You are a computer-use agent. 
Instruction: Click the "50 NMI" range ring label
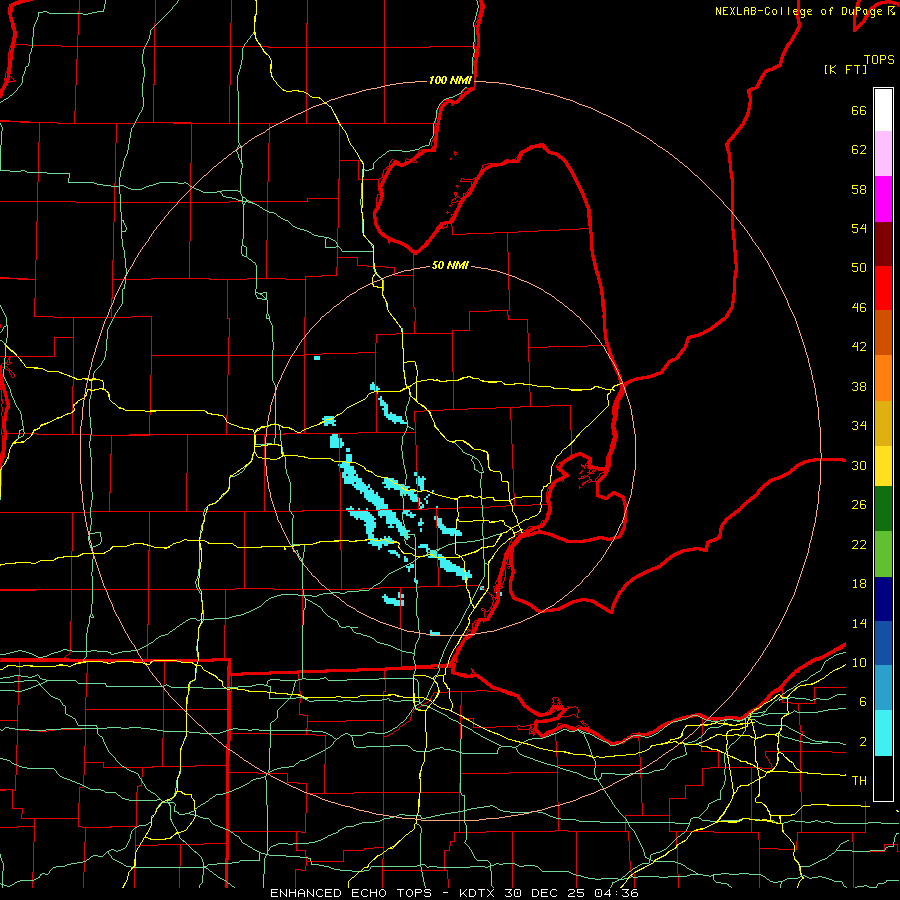450,265
